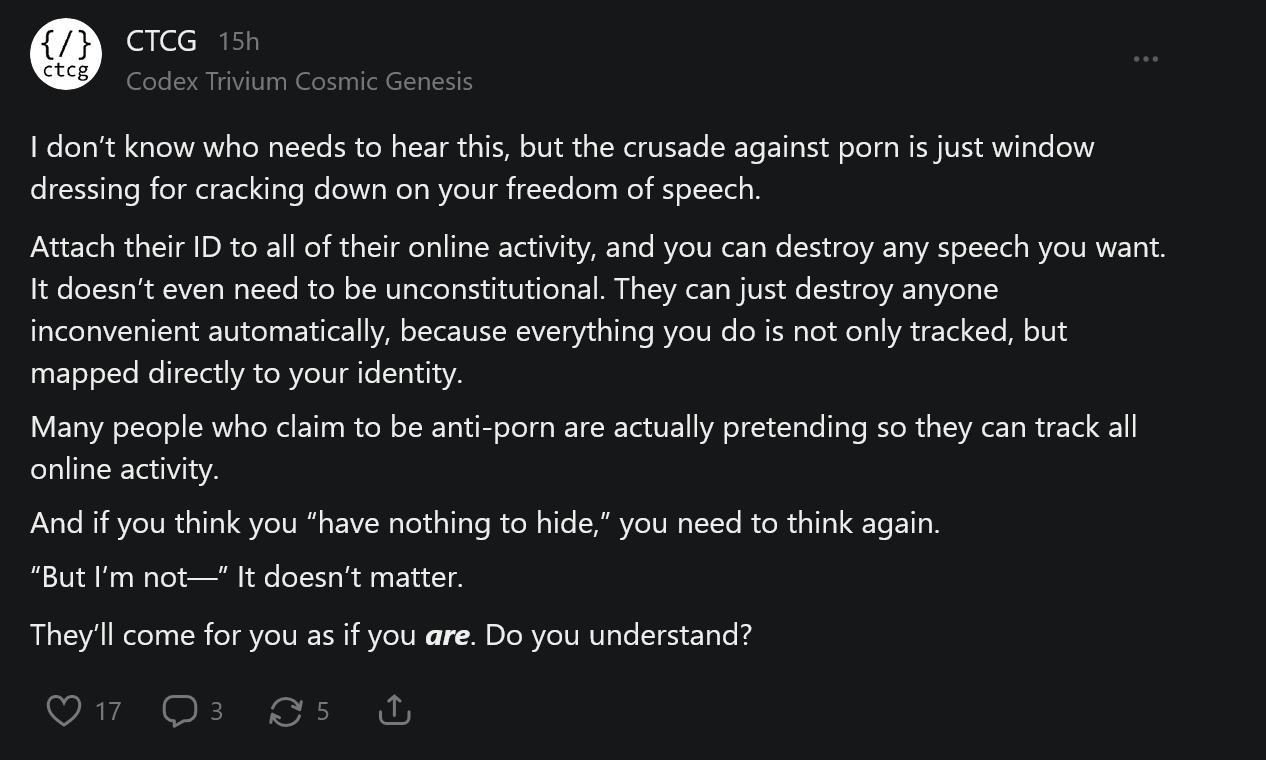Viewport: 1266px width, 760px height.
Task: Visit Codex Trivium Cosmic Genesis publication
Action: 300,81
